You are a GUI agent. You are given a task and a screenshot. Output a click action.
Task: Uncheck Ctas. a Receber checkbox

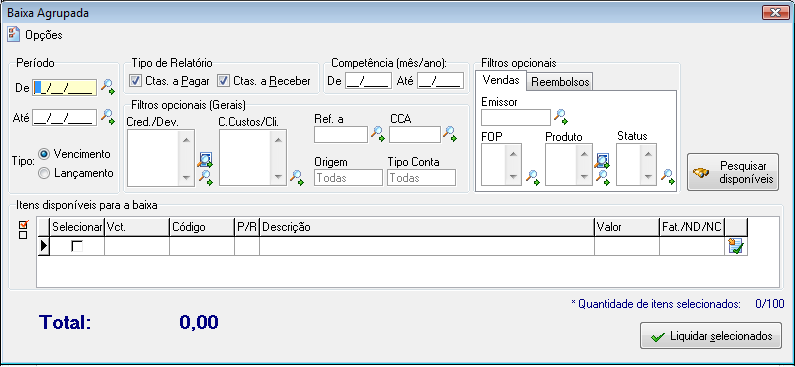(224, 81)
